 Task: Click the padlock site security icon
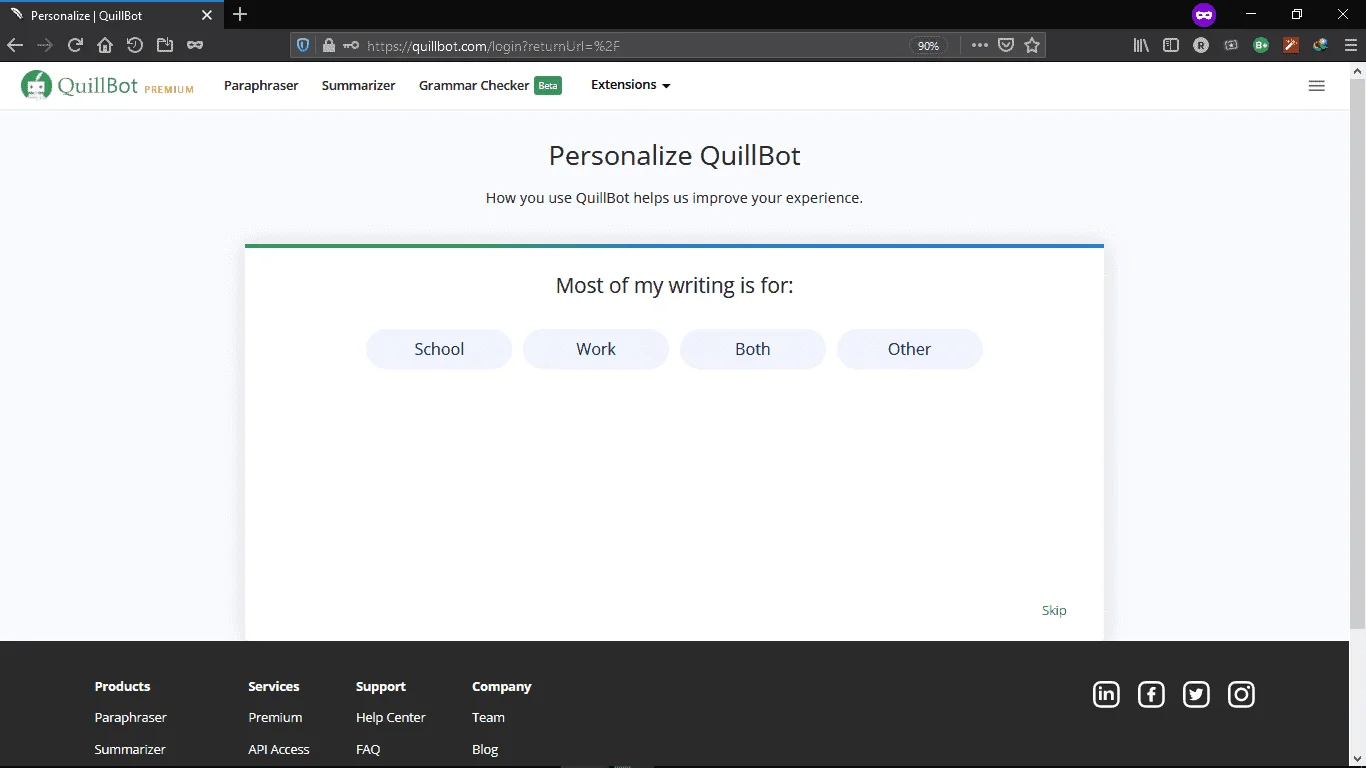328,45
